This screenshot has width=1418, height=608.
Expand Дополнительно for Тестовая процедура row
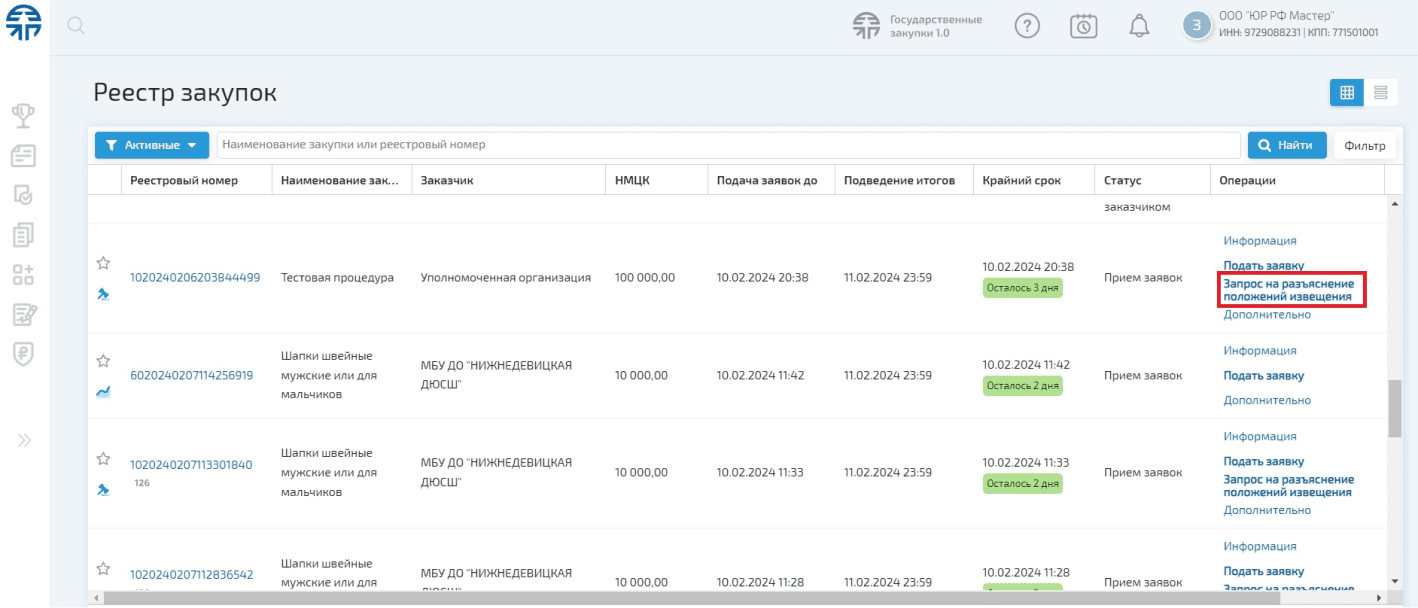click(1266, 315)
